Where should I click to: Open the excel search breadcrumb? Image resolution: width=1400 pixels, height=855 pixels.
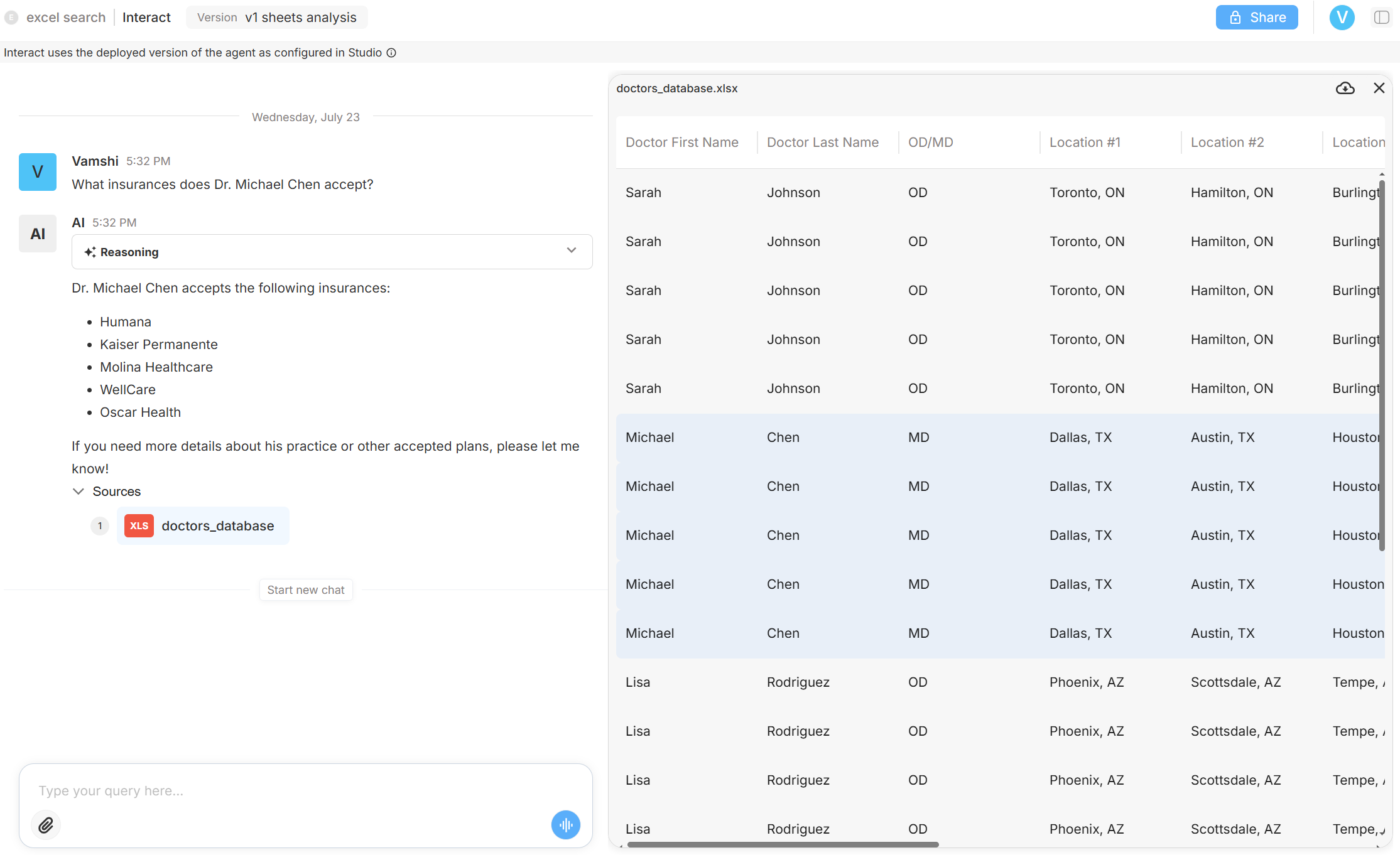click(x=66, y=18)
